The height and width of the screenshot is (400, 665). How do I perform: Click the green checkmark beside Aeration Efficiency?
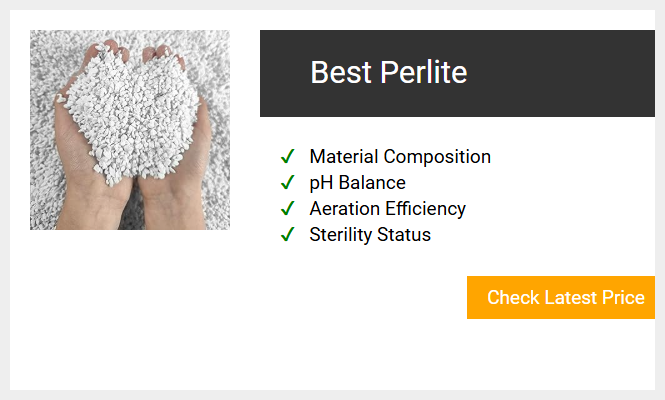288,208
